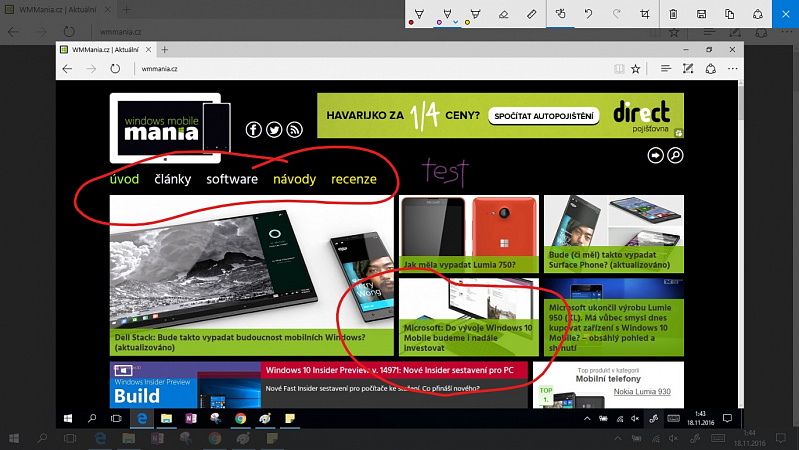Redo the ink stroke
Screen dimensions: 799x450
617,14
